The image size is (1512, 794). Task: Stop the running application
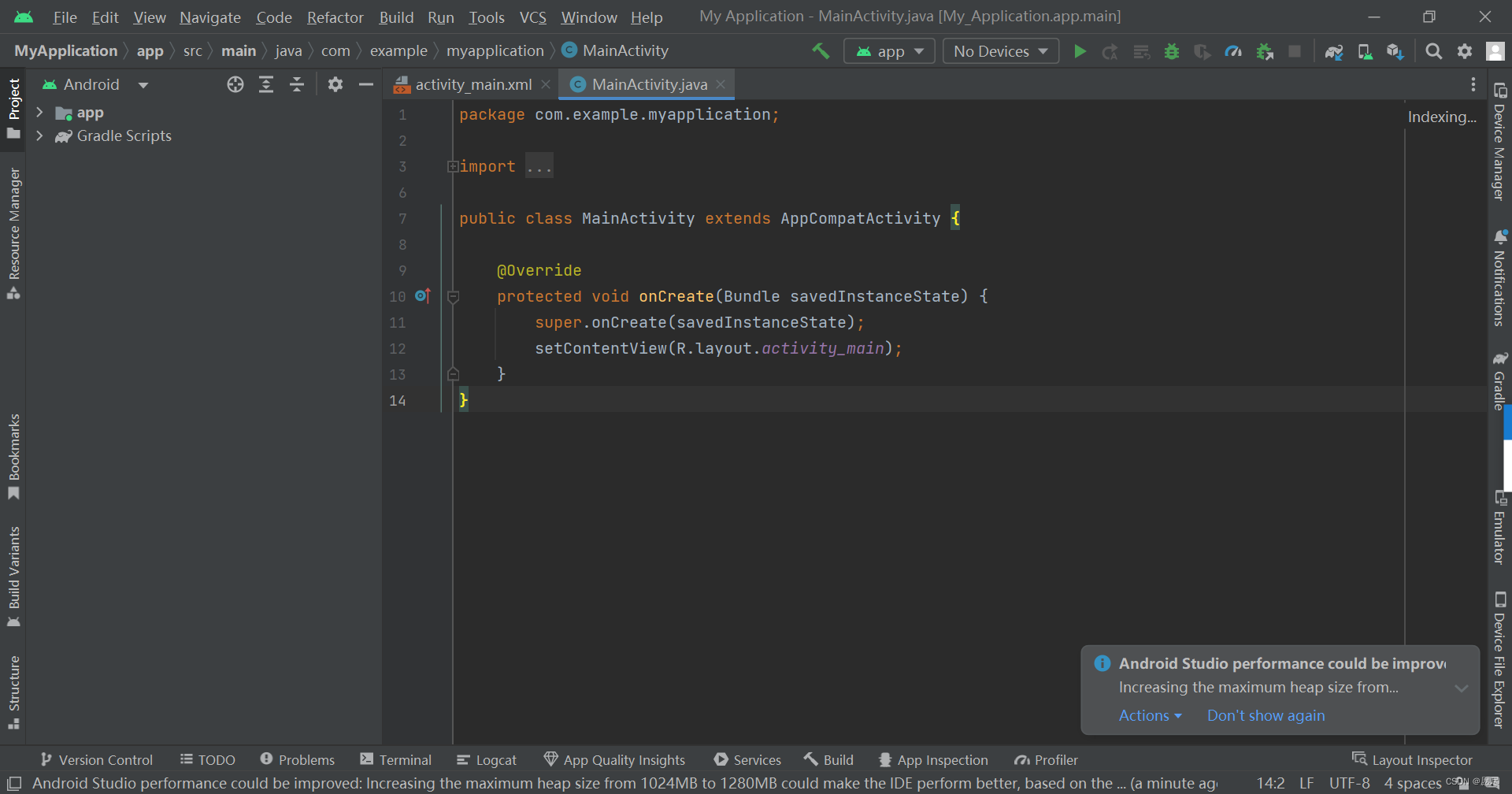tap(1295, 50)
